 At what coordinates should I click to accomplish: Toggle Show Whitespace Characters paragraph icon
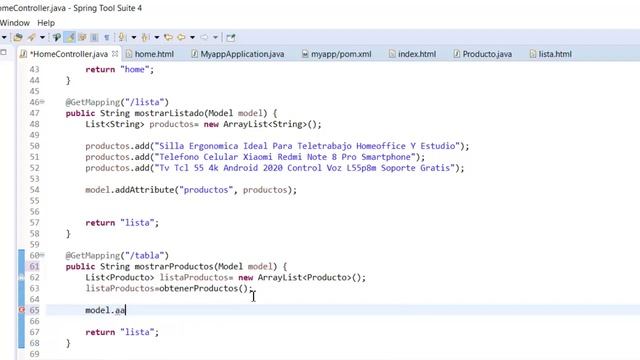pyautogui.click(x=107, y=38)
